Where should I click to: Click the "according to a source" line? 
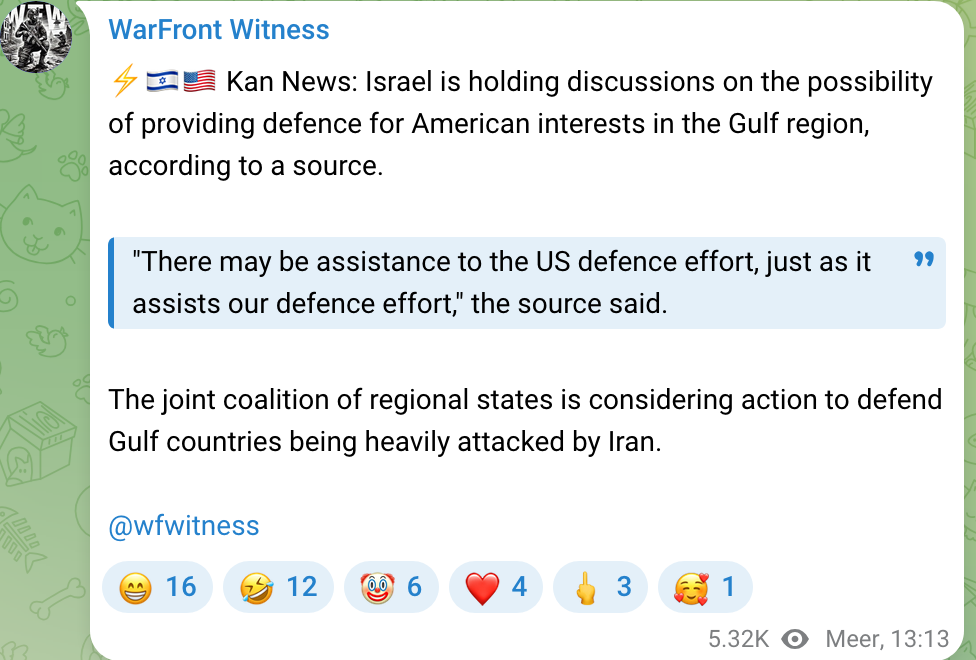246,165
